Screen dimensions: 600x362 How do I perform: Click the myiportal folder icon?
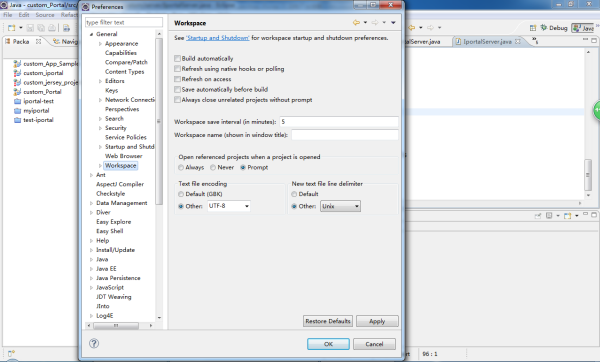[17, 111]
